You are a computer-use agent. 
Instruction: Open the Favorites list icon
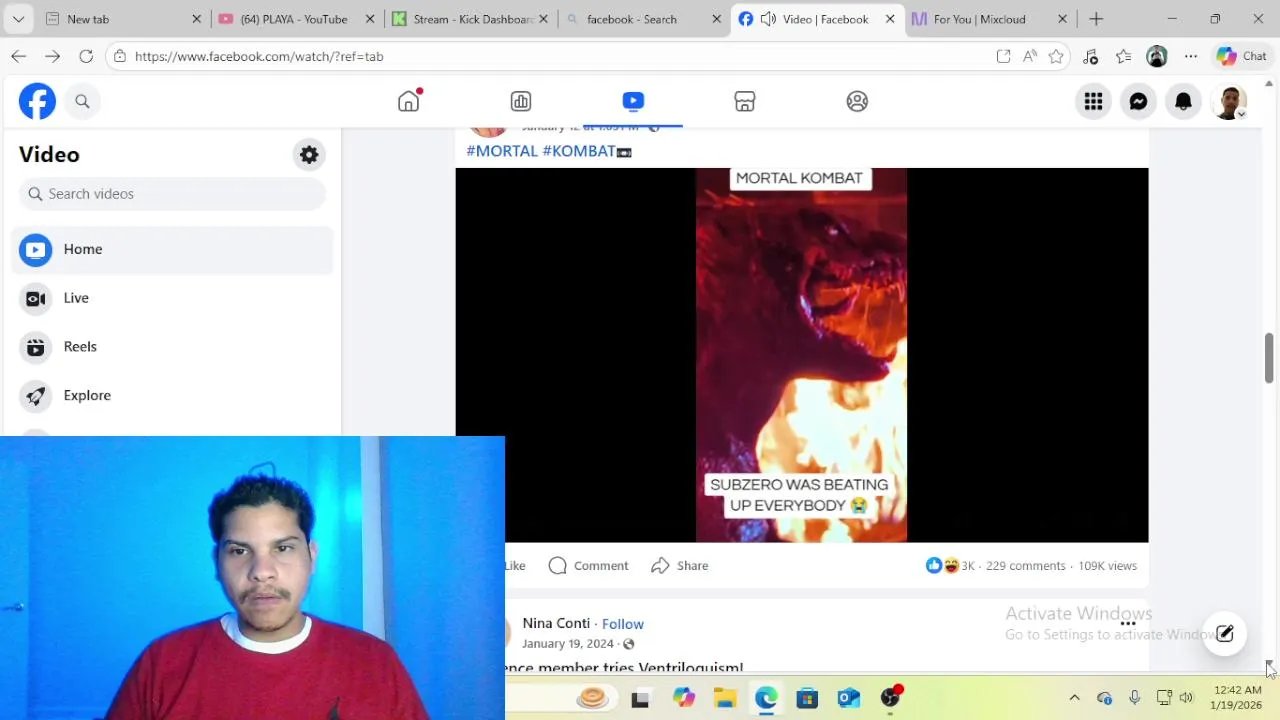pos(1124,56)
